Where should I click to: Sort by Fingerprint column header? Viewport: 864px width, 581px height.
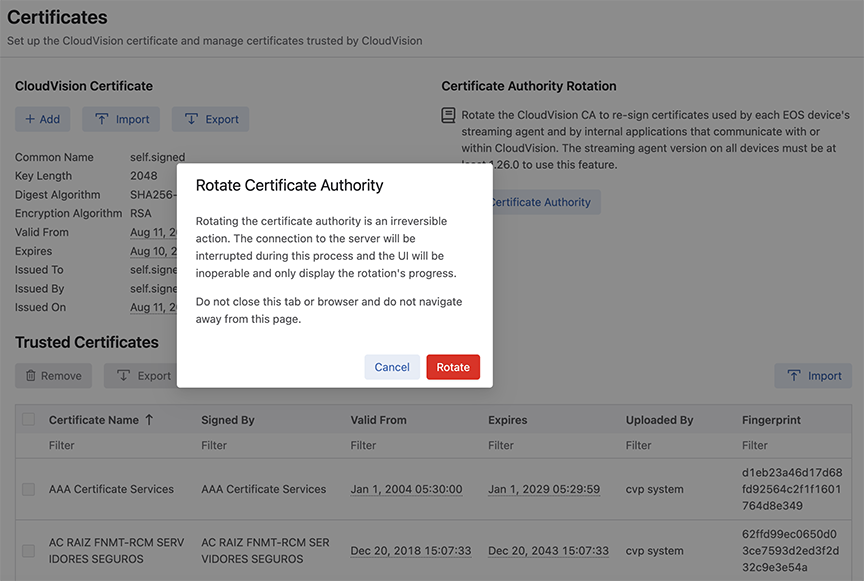pyautogui.click(x=771, y=420)
